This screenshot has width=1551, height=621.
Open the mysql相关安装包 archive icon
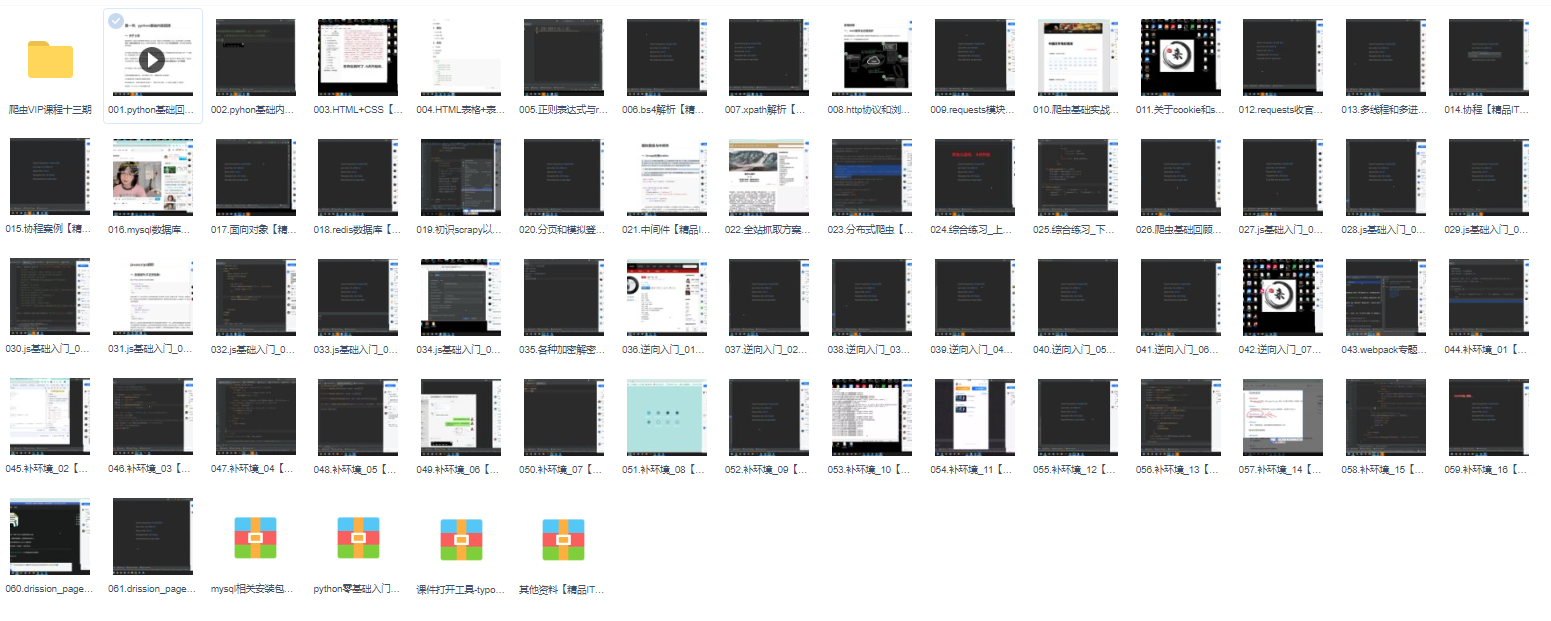255,538
